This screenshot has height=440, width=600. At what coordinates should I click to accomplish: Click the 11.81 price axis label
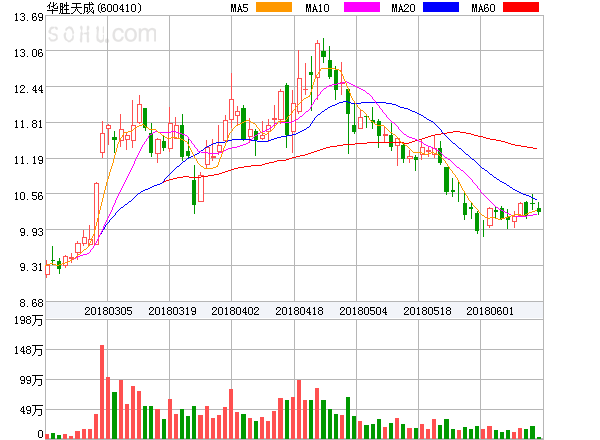click(29, 124)
